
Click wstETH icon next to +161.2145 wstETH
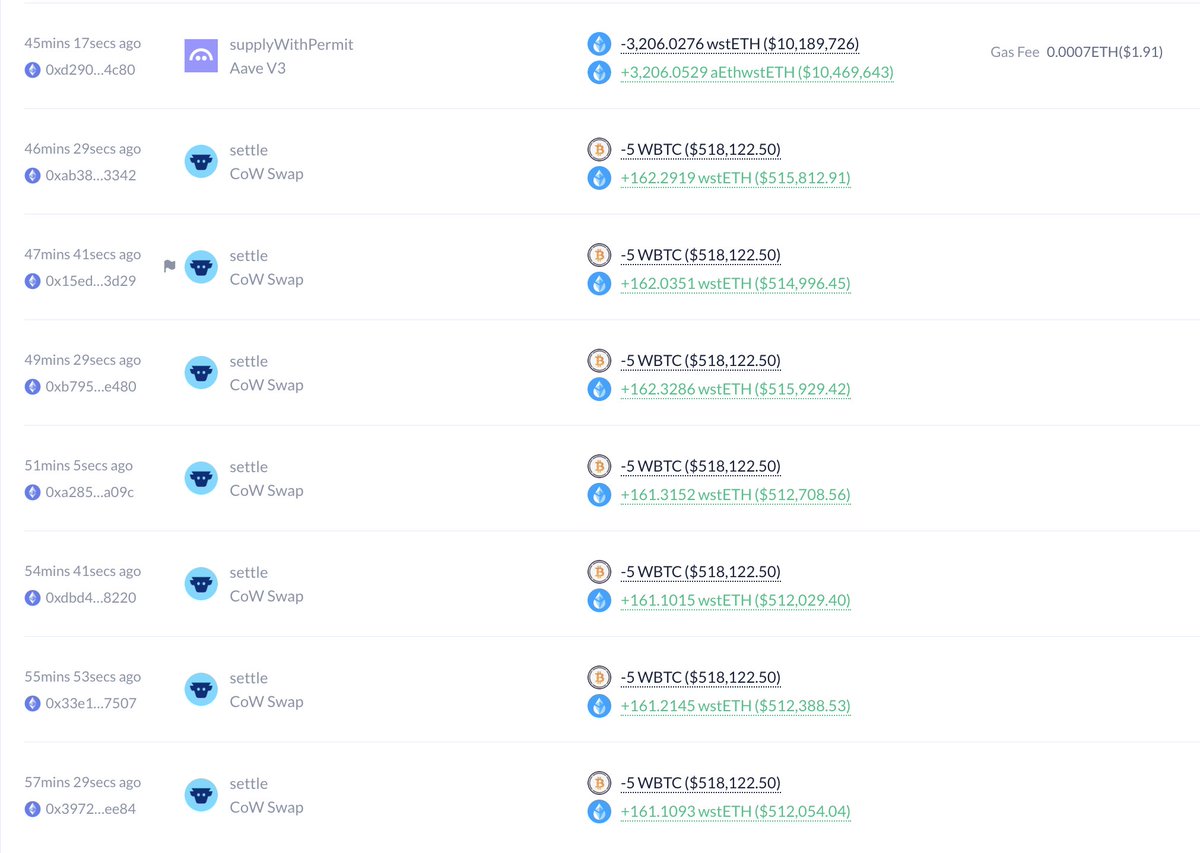click(599, 705)
